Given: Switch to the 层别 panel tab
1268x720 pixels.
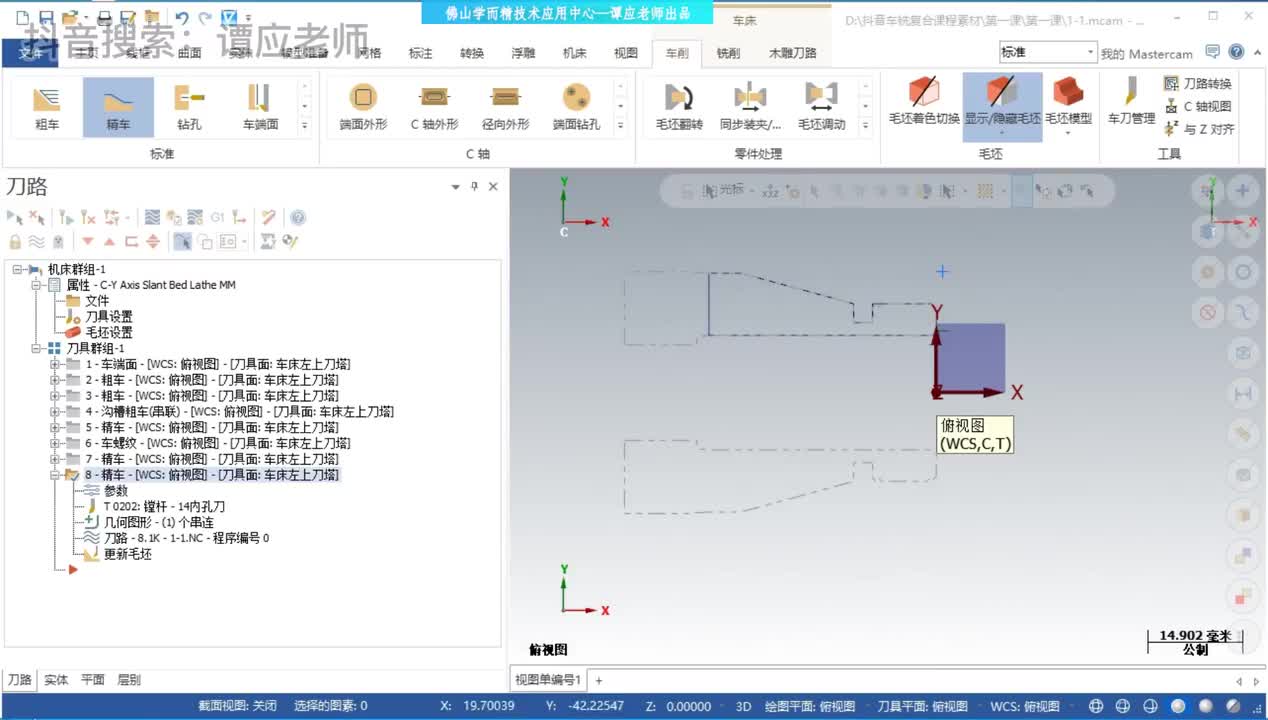Looking at the screenshot, I should pyautogui.click(x=129, y=680).
